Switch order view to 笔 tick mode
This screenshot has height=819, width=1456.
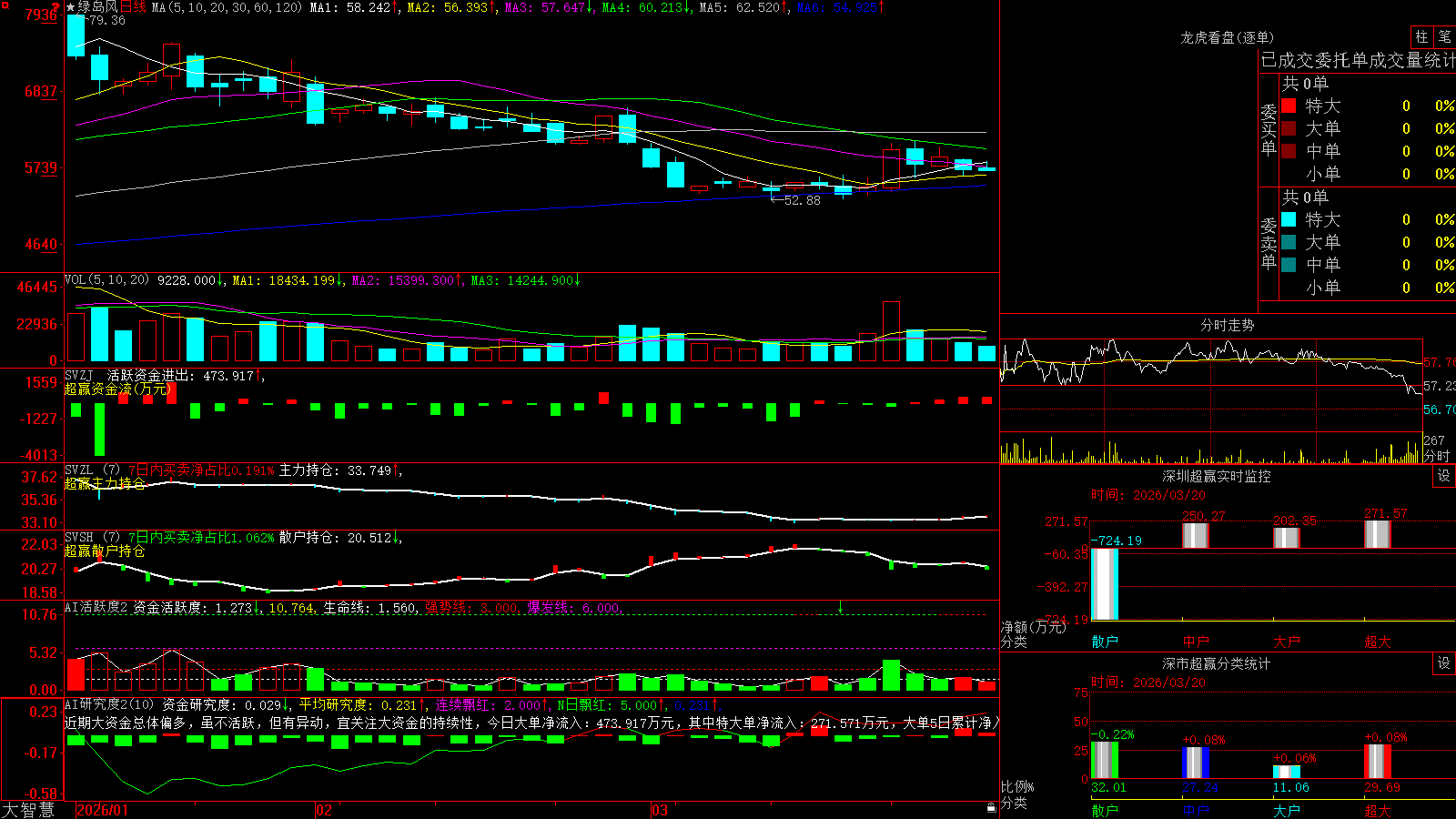tap(1444, 37)
